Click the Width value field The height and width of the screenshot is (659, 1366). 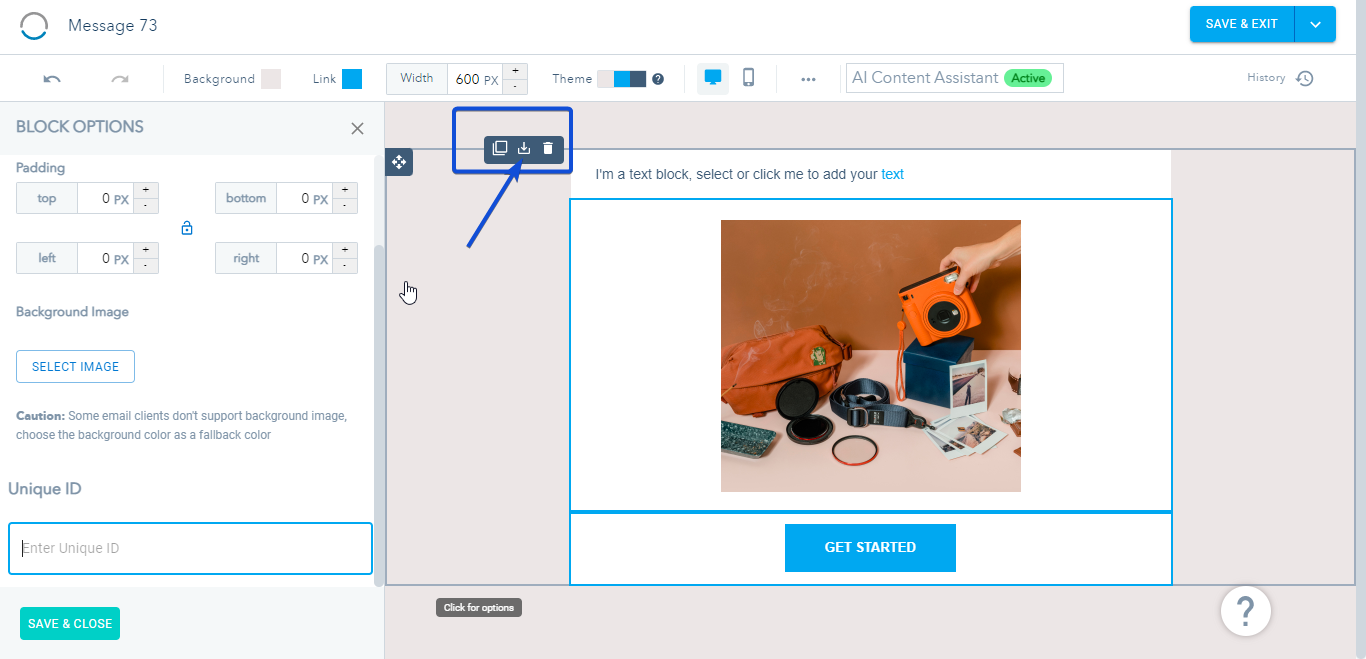click(x=475, y=79)
